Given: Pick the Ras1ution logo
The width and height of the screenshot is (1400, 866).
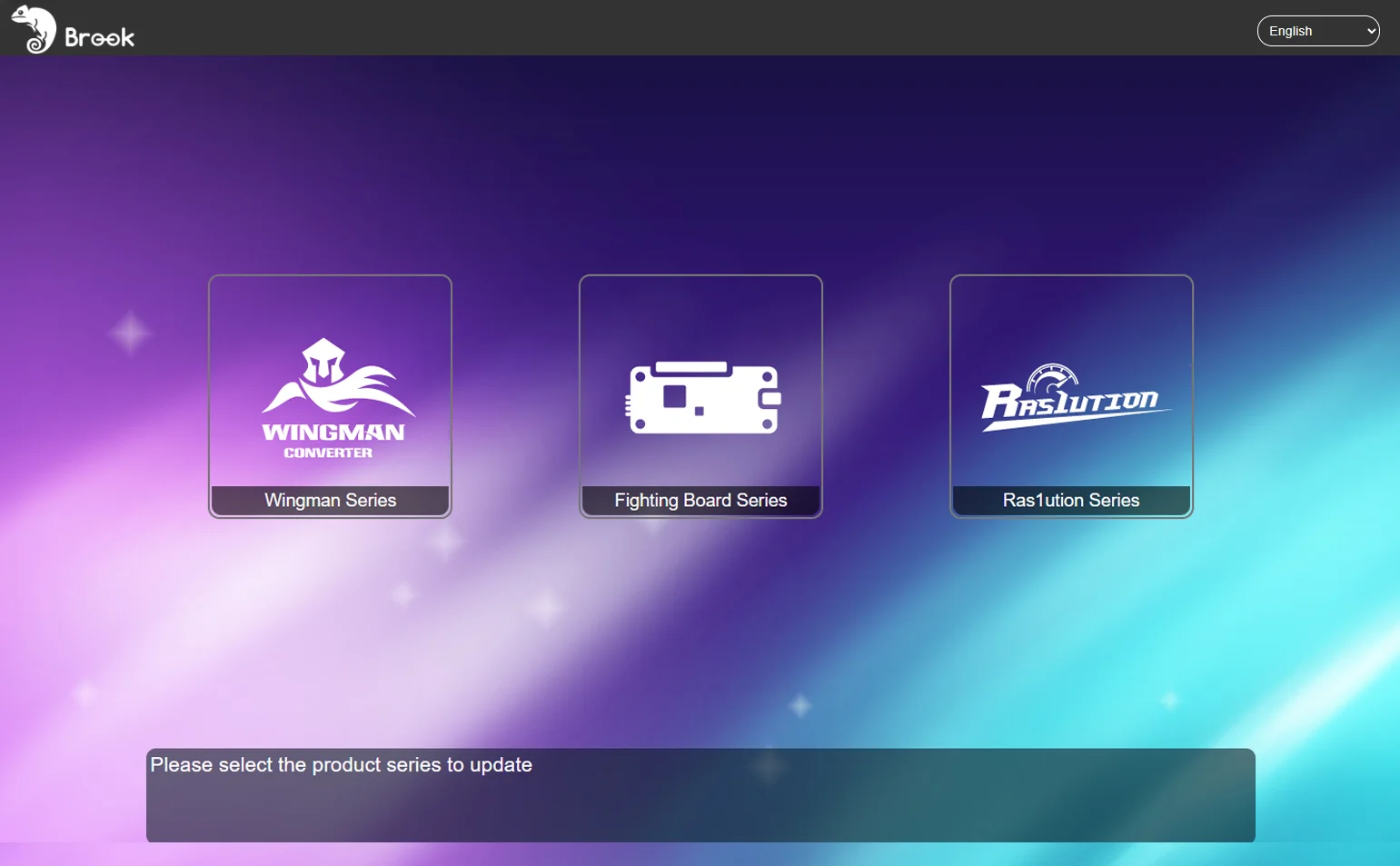Looking at the screenshot, I should click(1075, 397).
